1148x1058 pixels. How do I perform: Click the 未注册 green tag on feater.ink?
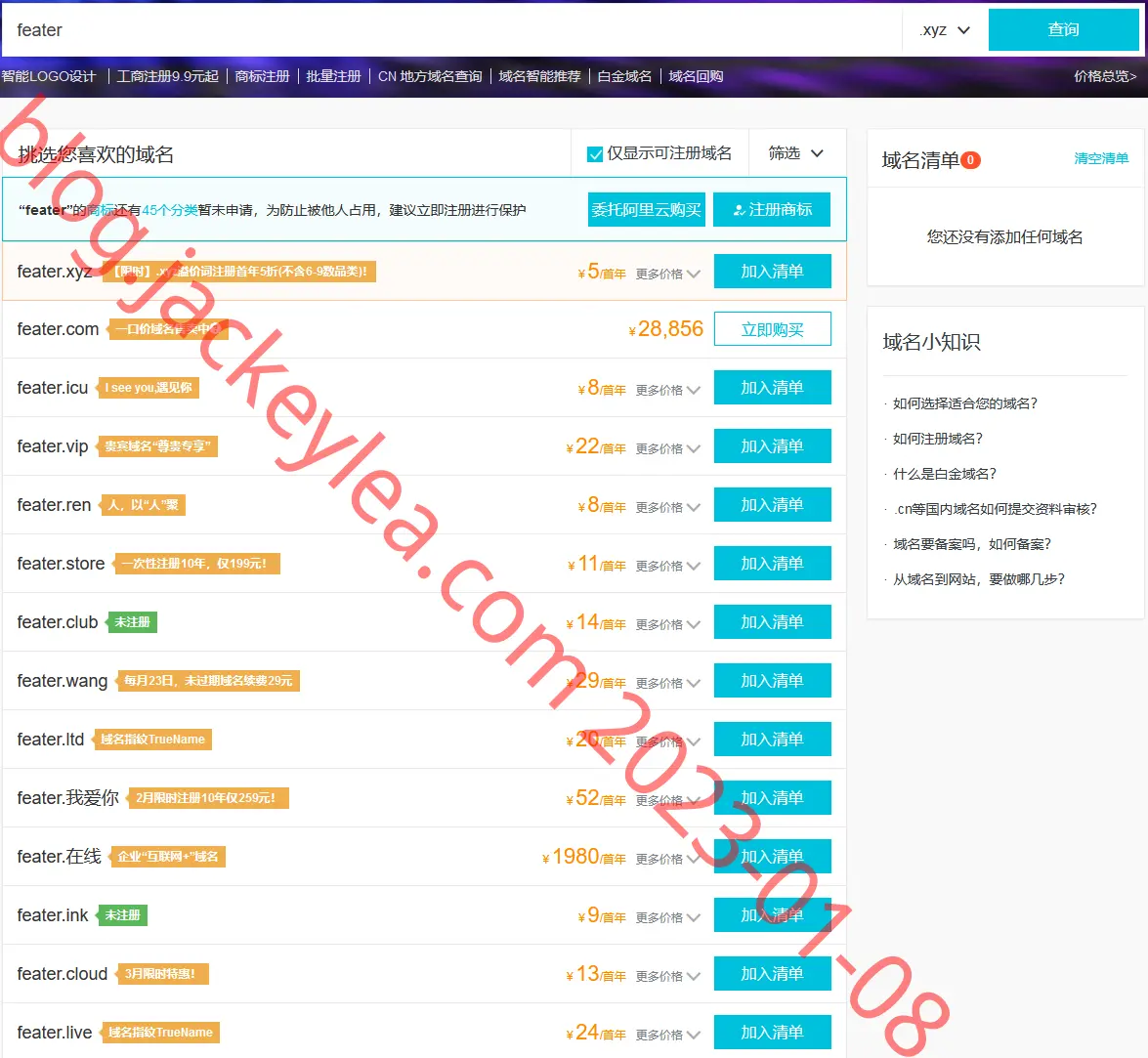122,915
